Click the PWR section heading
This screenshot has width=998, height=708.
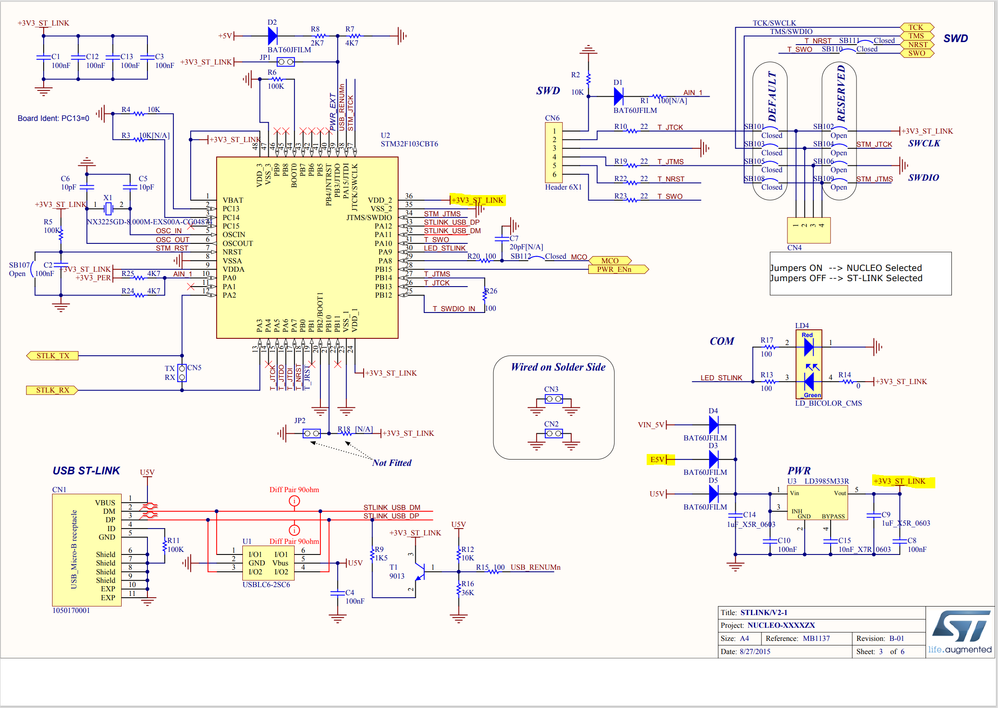799,471
